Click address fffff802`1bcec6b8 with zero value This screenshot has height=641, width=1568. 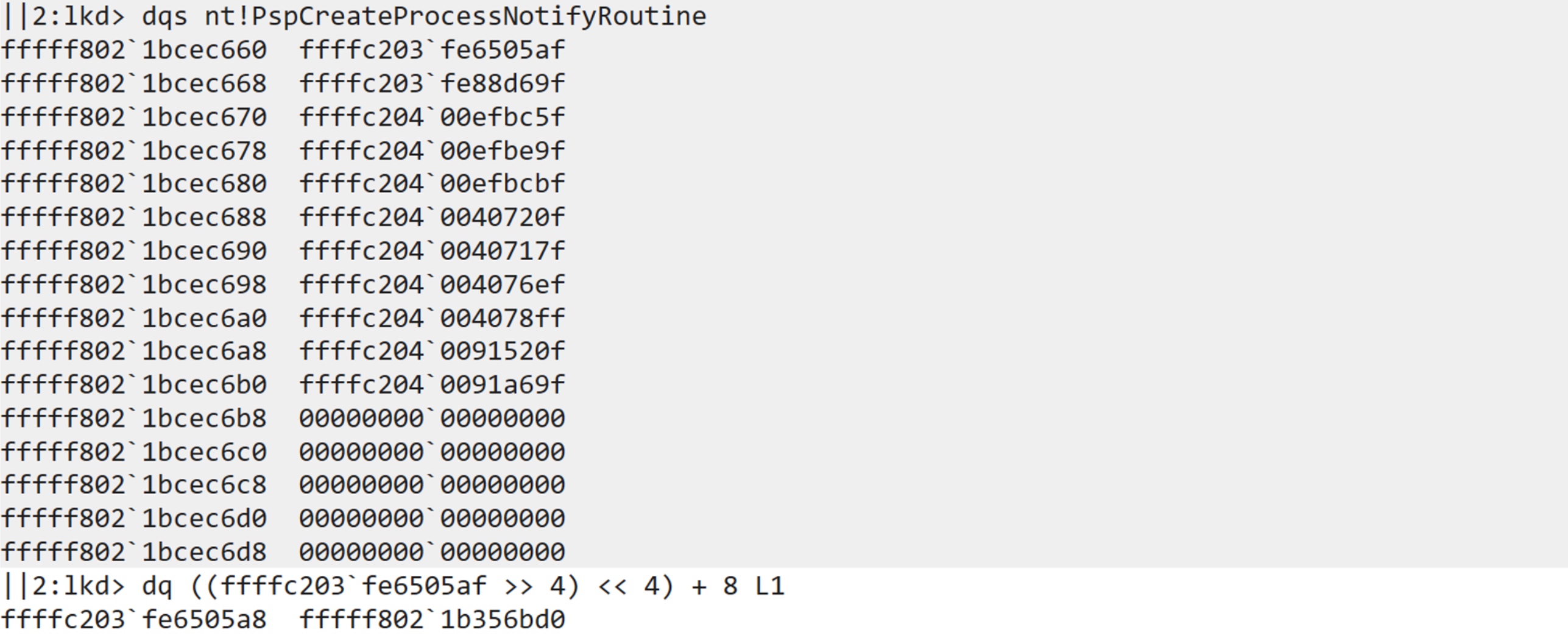coord(134,418)
